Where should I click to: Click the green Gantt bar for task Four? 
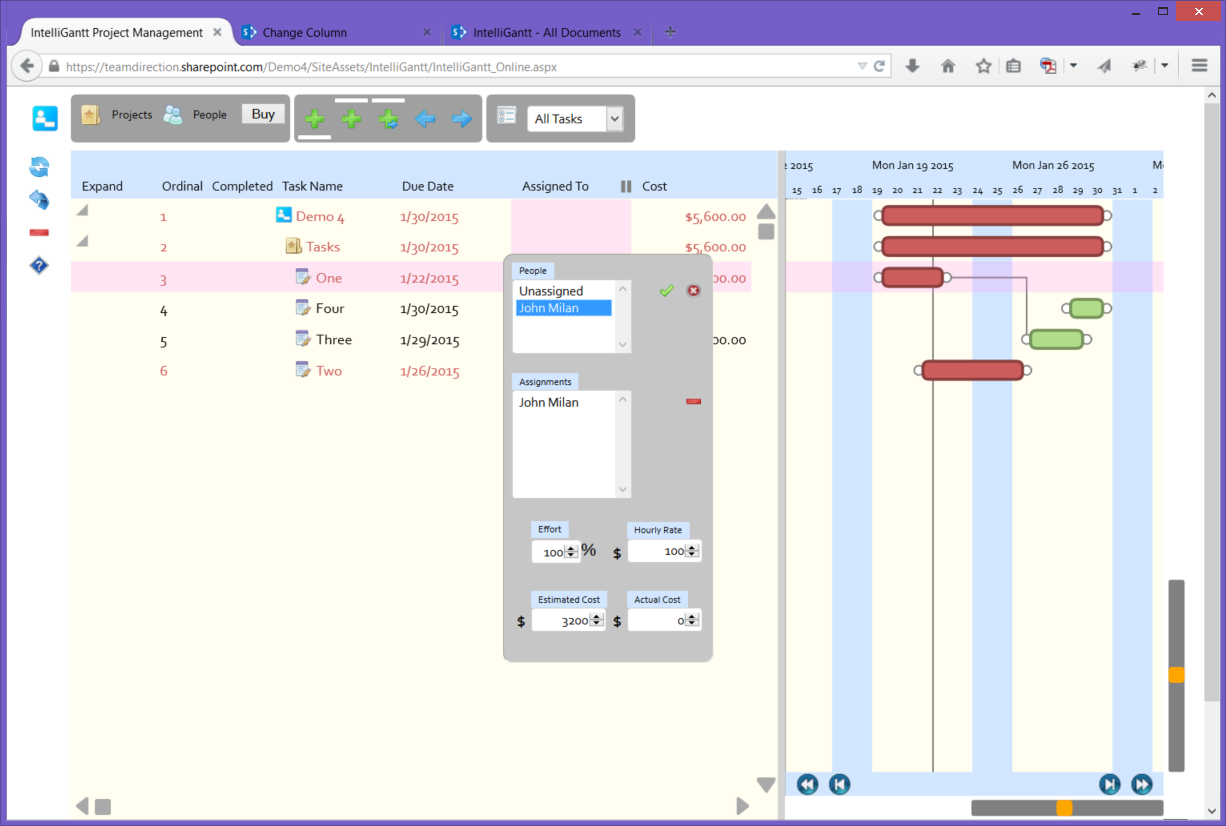(1087, 308)
